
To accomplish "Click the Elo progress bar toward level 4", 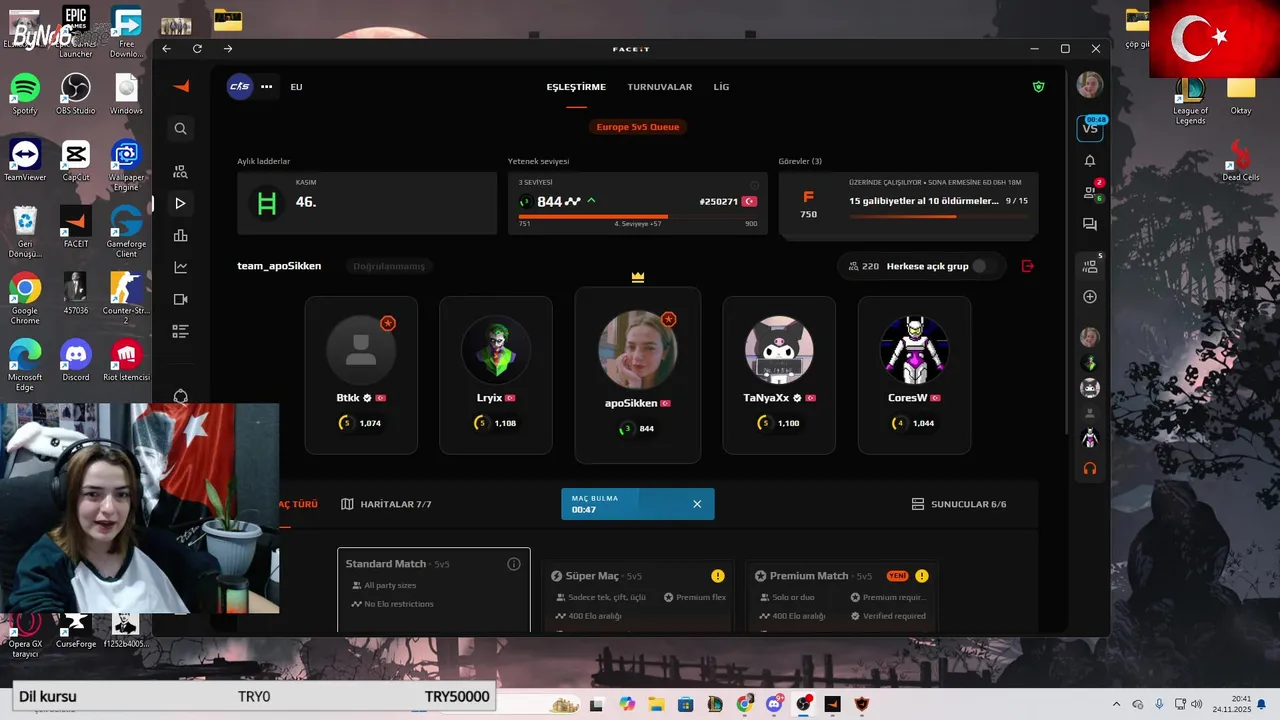I will 638,216.
